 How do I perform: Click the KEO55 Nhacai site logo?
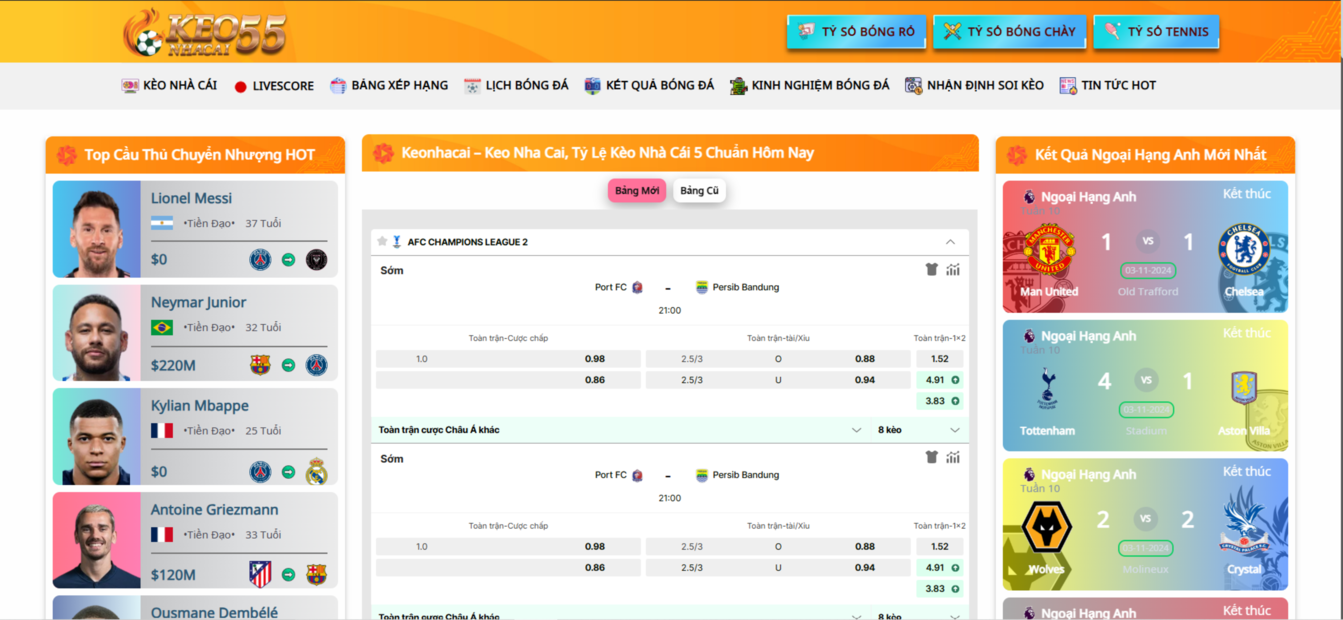coord(205,32)
